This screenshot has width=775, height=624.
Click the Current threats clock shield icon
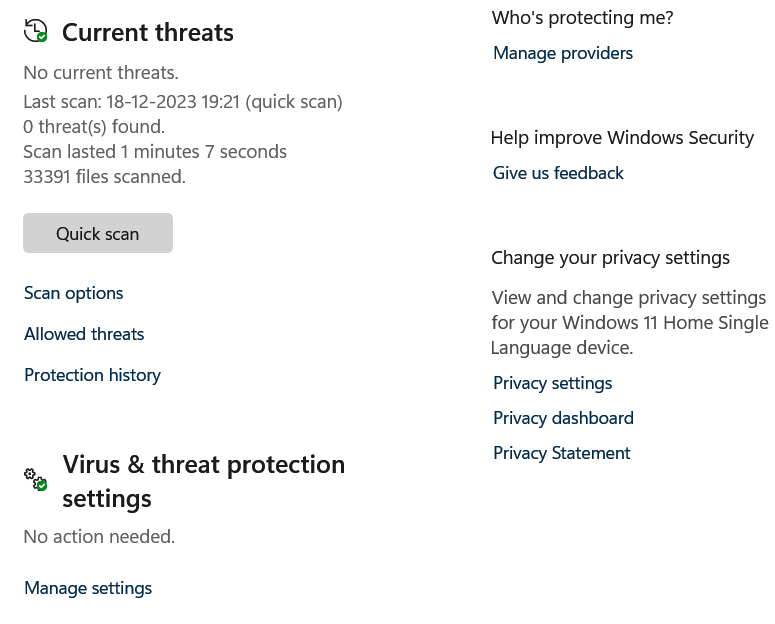click(35, 31)
